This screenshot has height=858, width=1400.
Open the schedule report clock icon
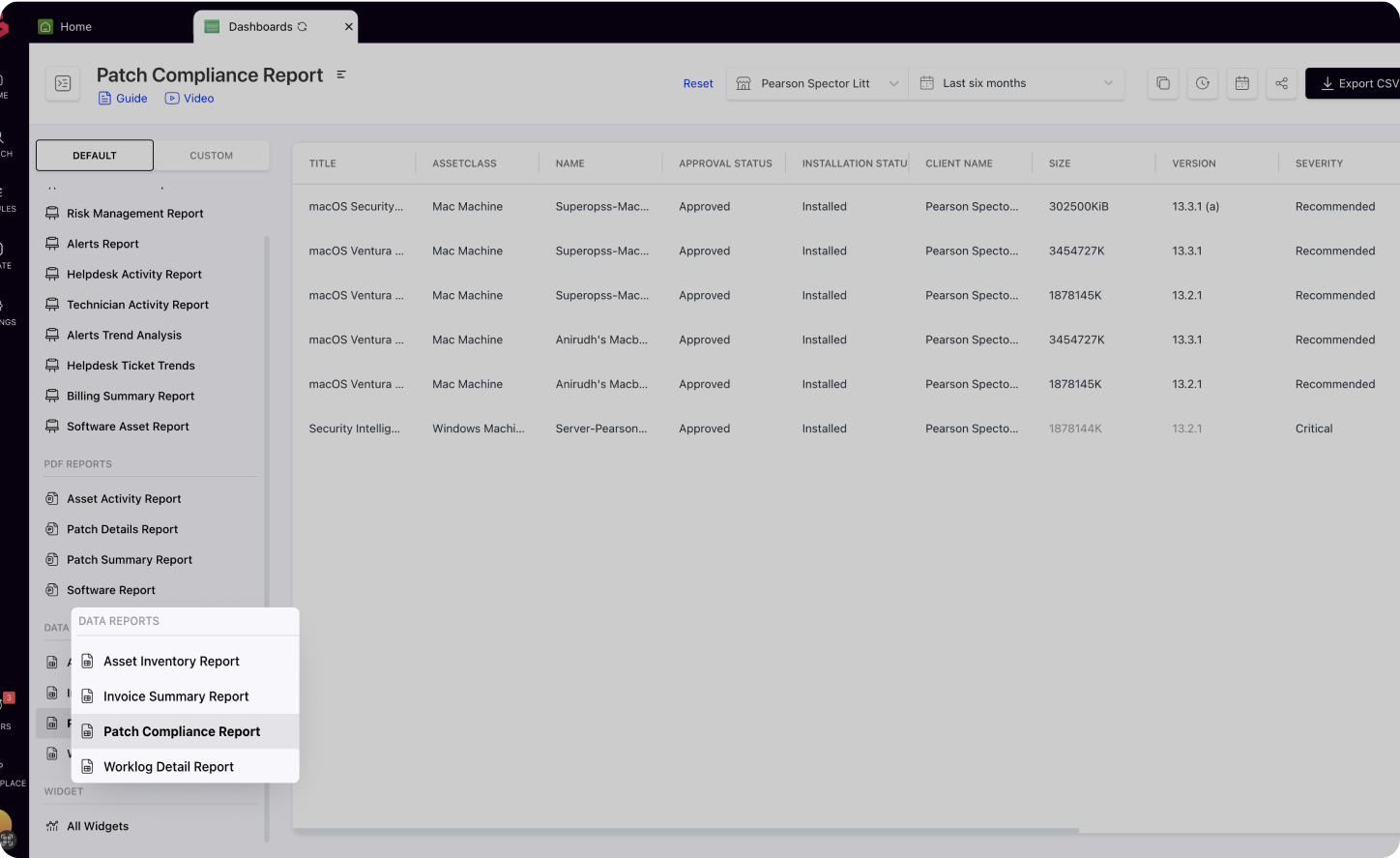click(x=1202, y=84)
